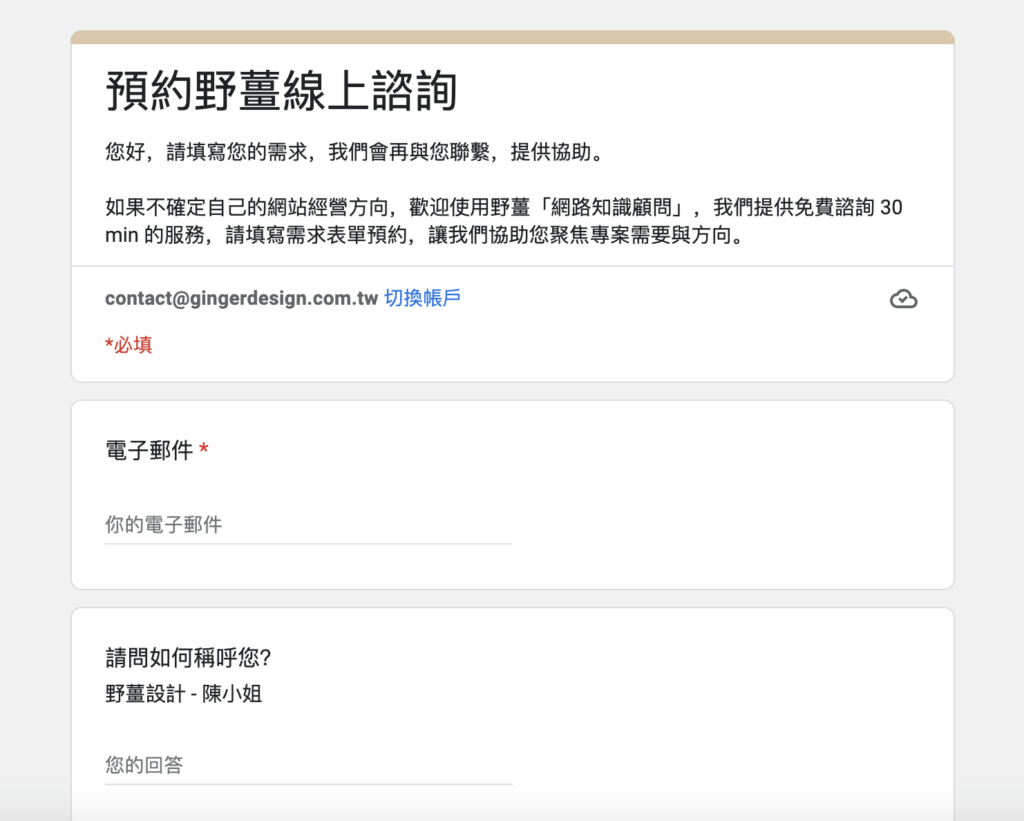Click the cloud saved-draft status icon
This screenshot has width=1024, height=821.
(903, 299)
